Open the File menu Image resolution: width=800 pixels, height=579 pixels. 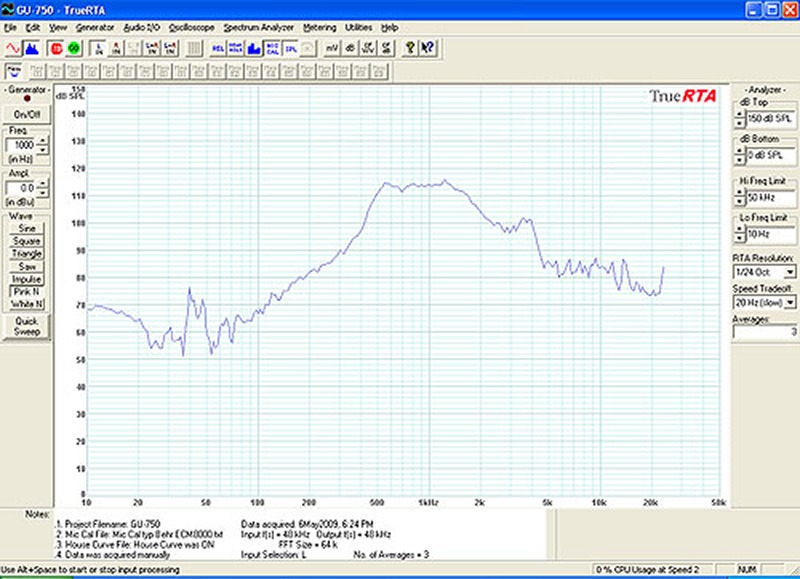pos(10,28)
